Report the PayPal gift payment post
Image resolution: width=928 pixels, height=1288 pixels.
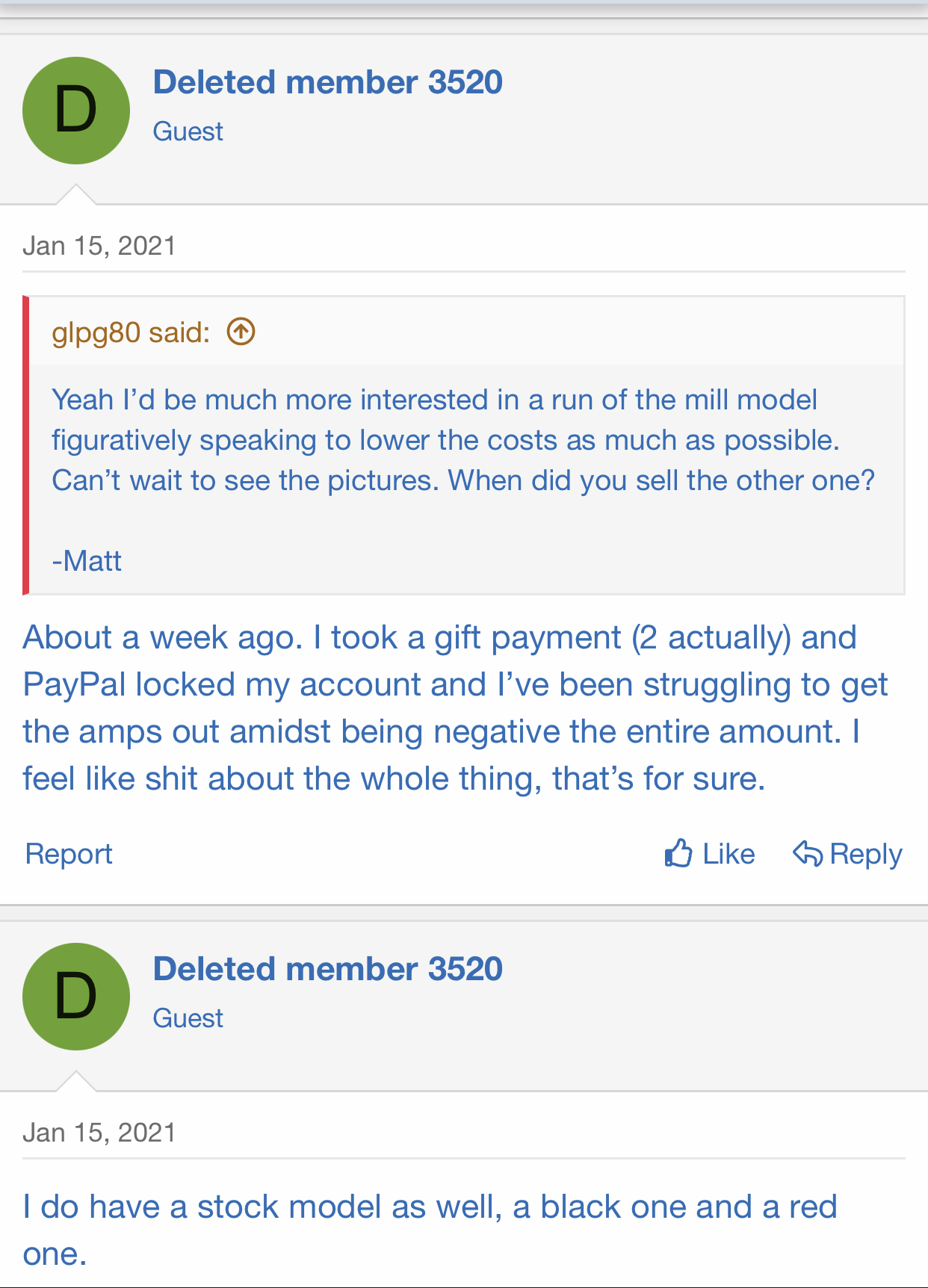(69, 854)
